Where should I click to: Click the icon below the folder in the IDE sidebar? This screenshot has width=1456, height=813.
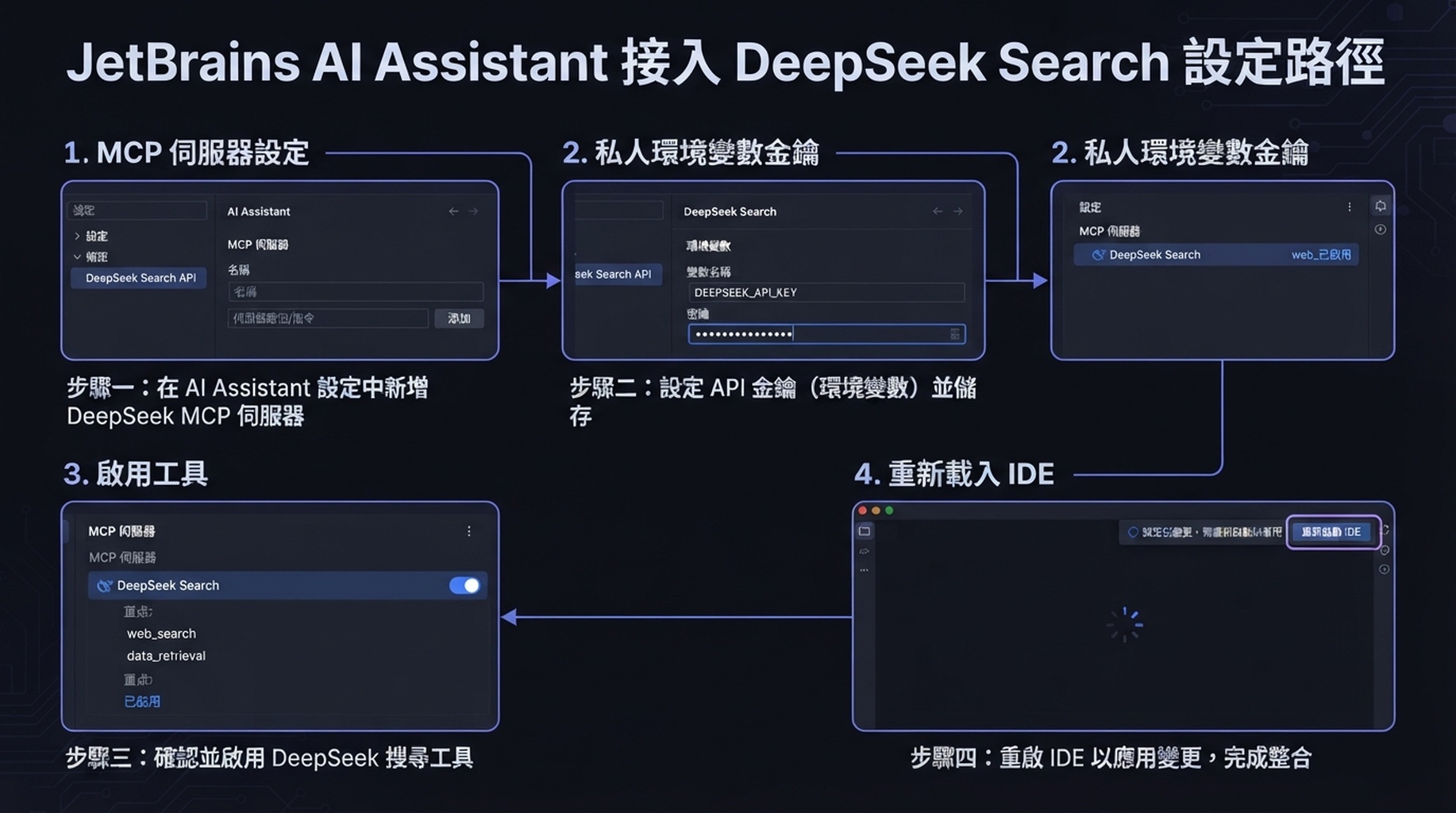[x=865, y=551]
